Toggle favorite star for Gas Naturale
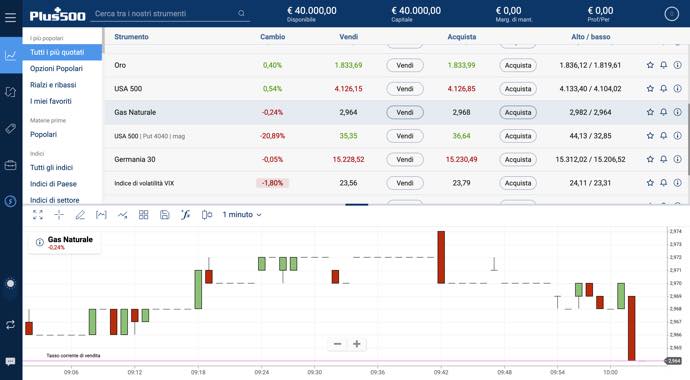 tap(650, 112)
